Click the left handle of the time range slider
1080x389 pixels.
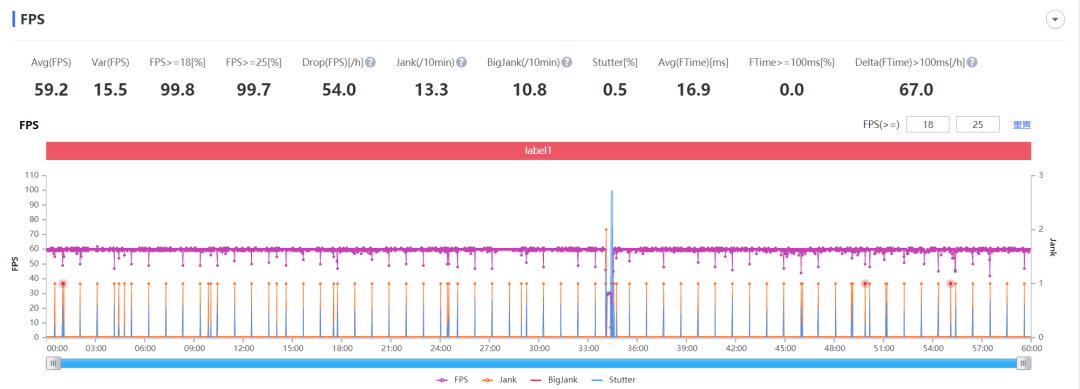coord(53,364)
